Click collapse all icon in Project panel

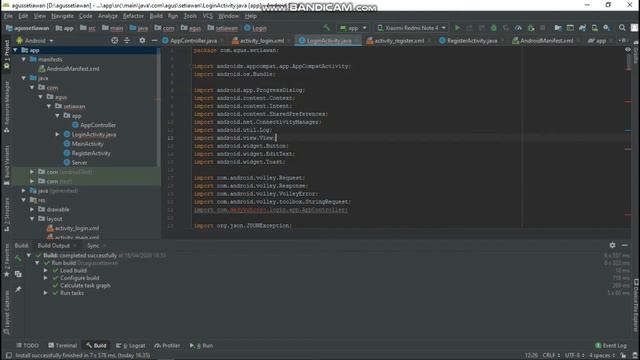click(x=127, y=40)
